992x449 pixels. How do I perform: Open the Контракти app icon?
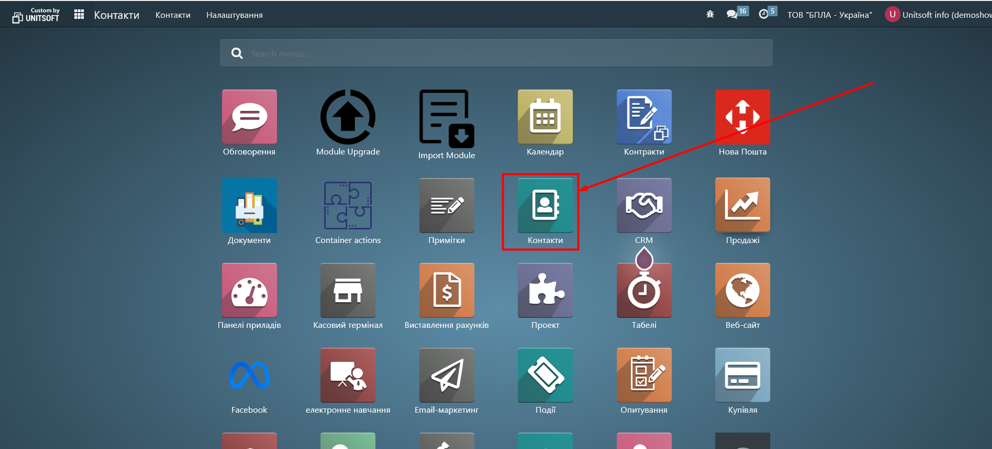[644, 117]
